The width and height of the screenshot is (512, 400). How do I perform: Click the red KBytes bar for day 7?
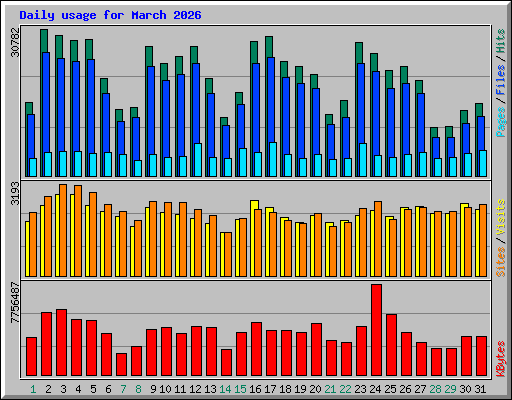tap(121, 364)
